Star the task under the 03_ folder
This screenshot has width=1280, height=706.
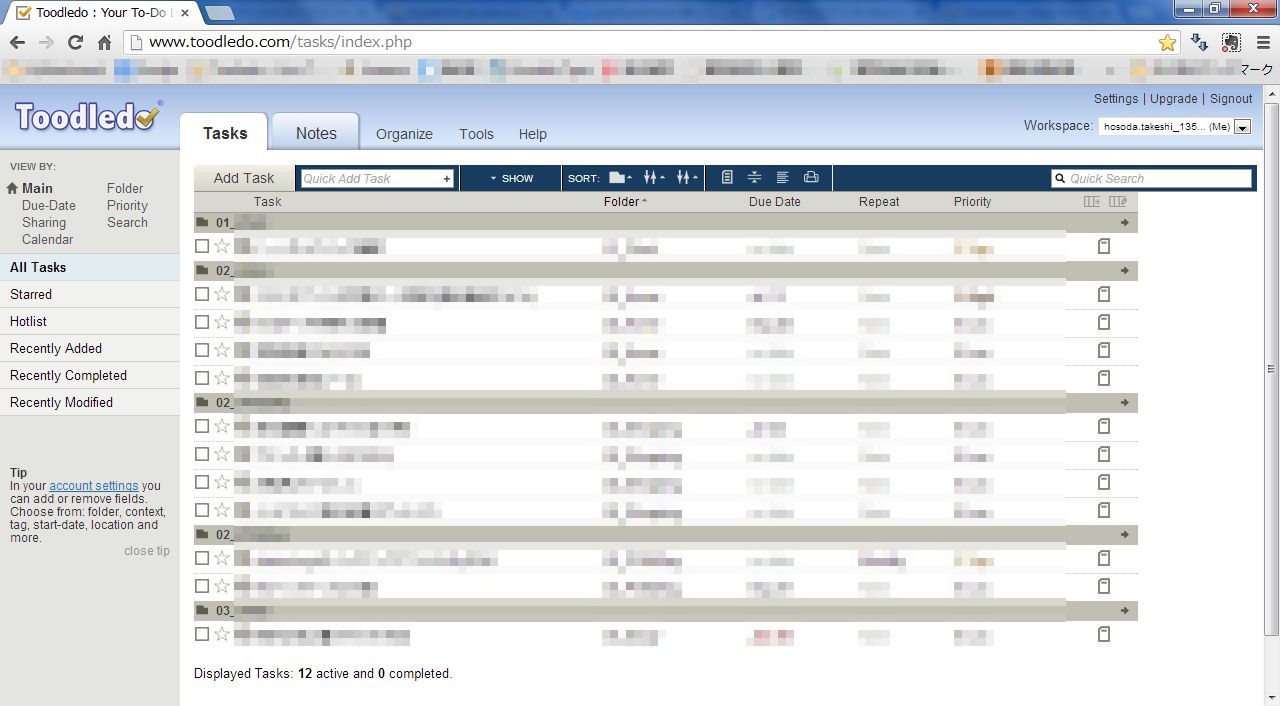(222, 634)
